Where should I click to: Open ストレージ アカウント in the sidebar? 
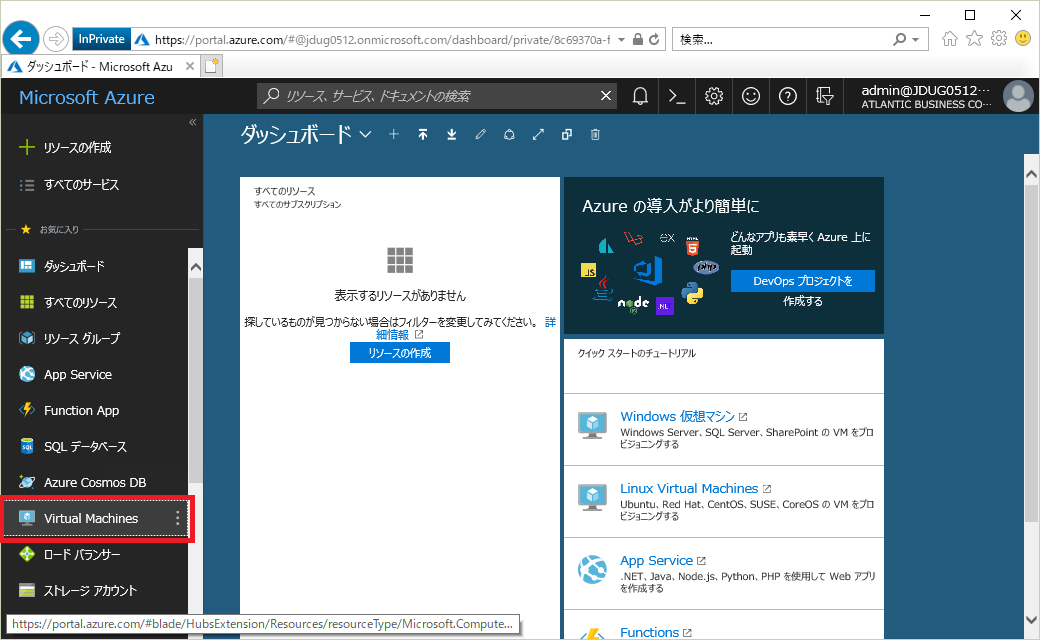coord(96,590)
